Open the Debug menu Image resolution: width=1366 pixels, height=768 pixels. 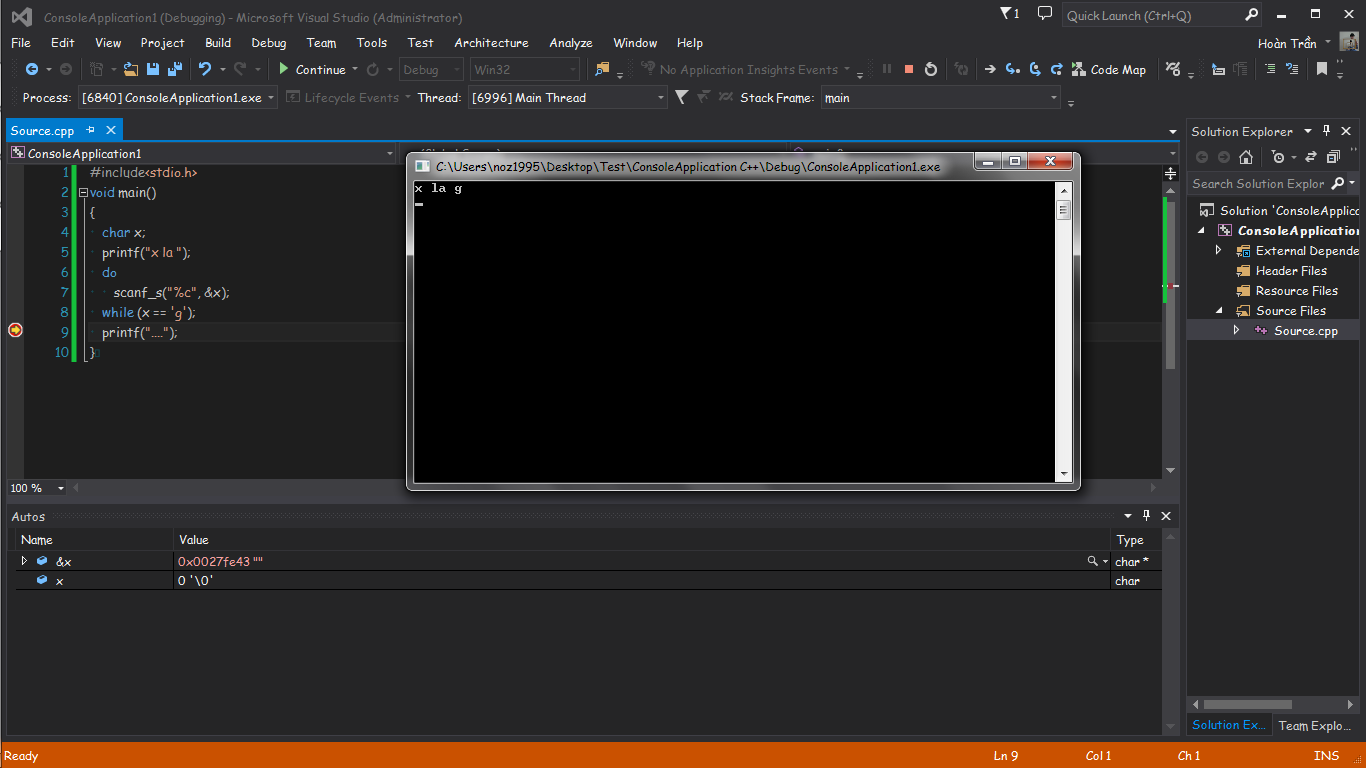(269, 43)
